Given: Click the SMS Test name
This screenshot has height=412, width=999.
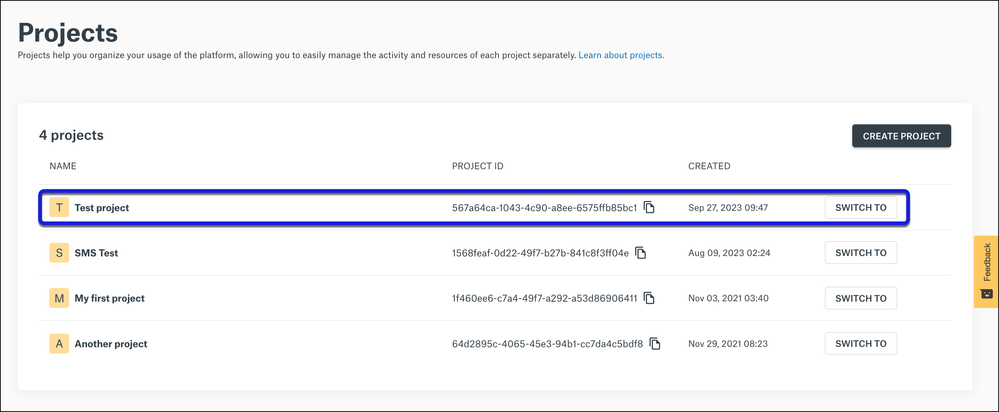Looking at the screenshot, I should pos(96,253).
